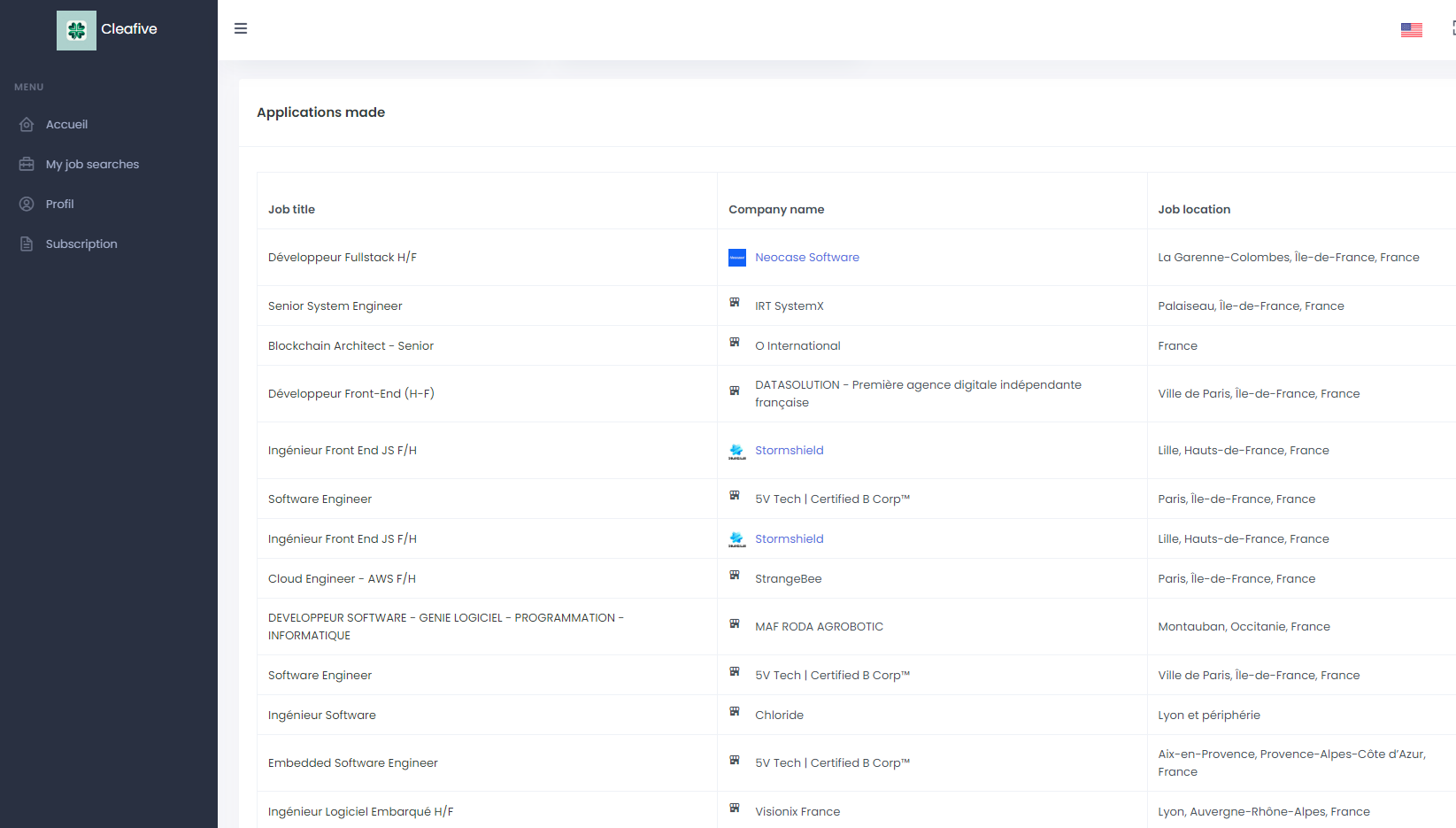Select Développeur Fullstack H/F job title
Viewport: 1456px width, 828px height.
(343, 257)
